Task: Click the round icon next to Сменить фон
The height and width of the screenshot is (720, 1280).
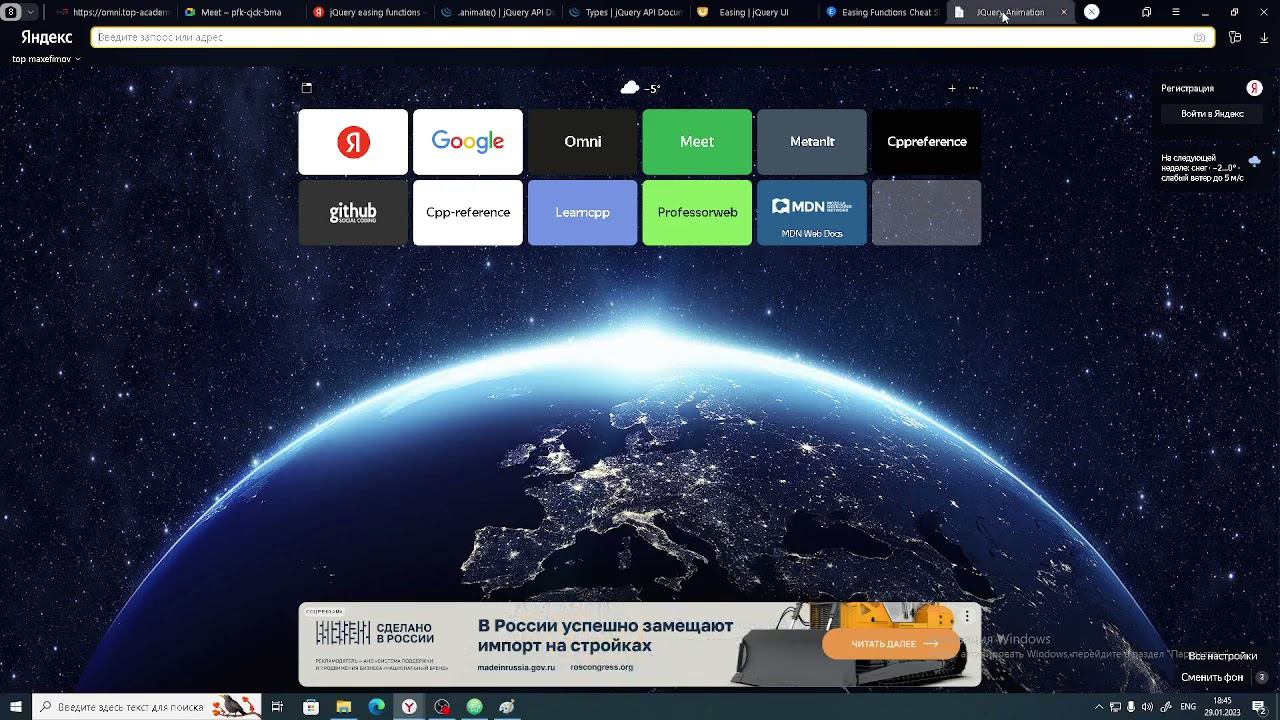Action: tap(1262, 677)
